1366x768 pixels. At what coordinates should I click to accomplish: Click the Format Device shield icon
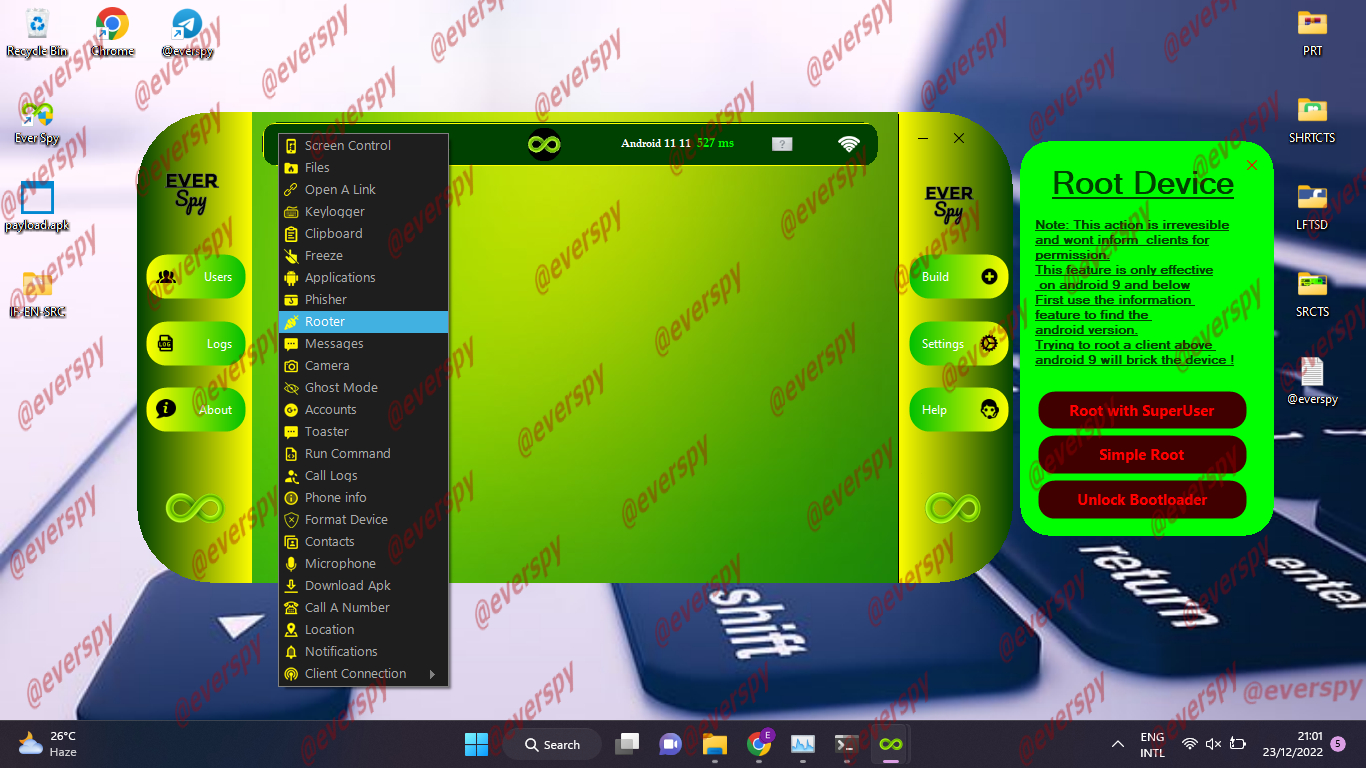tap(291, 520)
